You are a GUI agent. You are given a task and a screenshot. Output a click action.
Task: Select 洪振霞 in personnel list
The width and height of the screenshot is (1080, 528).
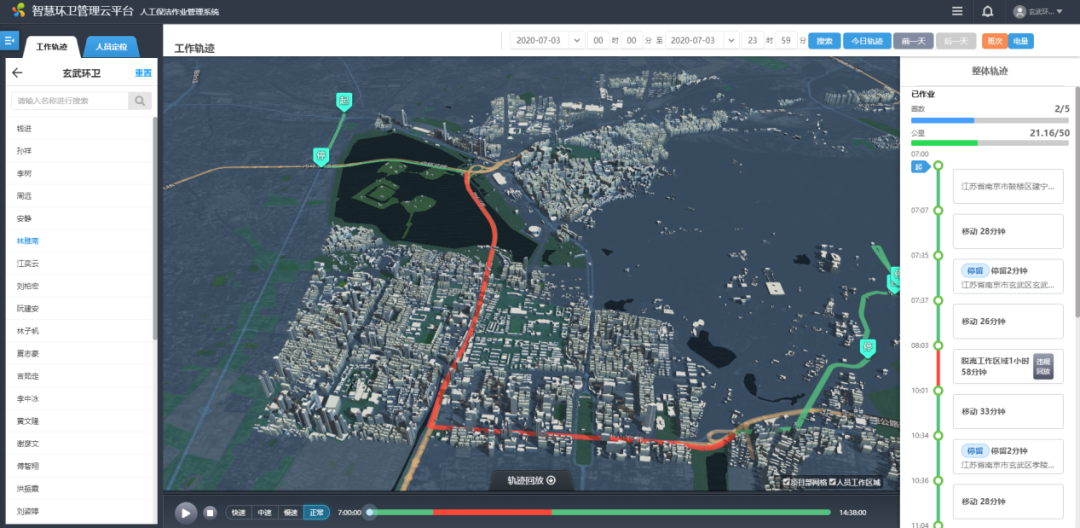(x=81, y=488)
